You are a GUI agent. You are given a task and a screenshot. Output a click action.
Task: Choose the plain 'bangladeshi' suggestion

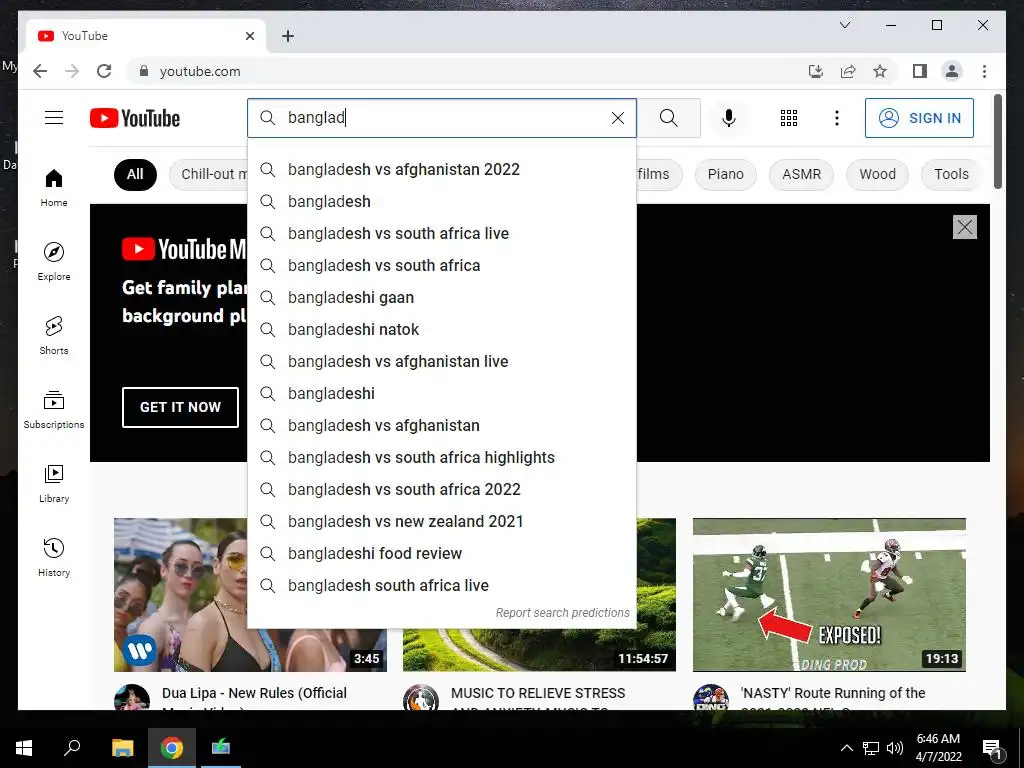[442, 394]
